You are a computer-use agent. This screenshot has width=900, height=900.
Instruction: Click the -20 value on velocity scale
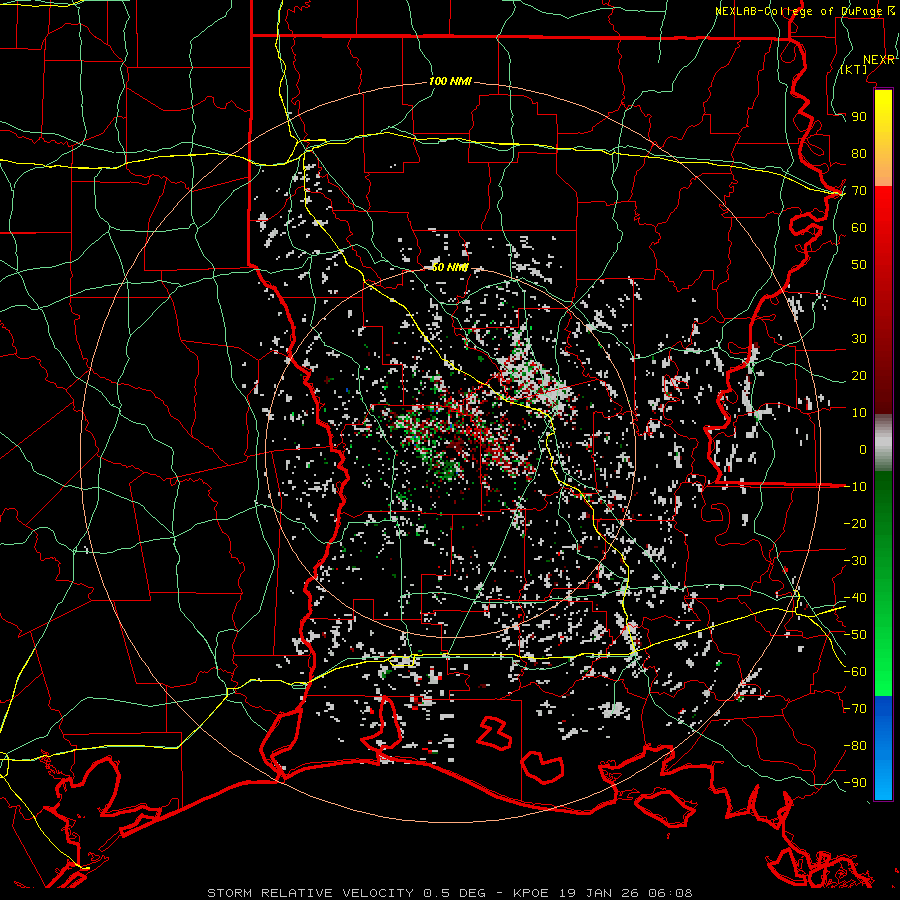tap(855, 523)
